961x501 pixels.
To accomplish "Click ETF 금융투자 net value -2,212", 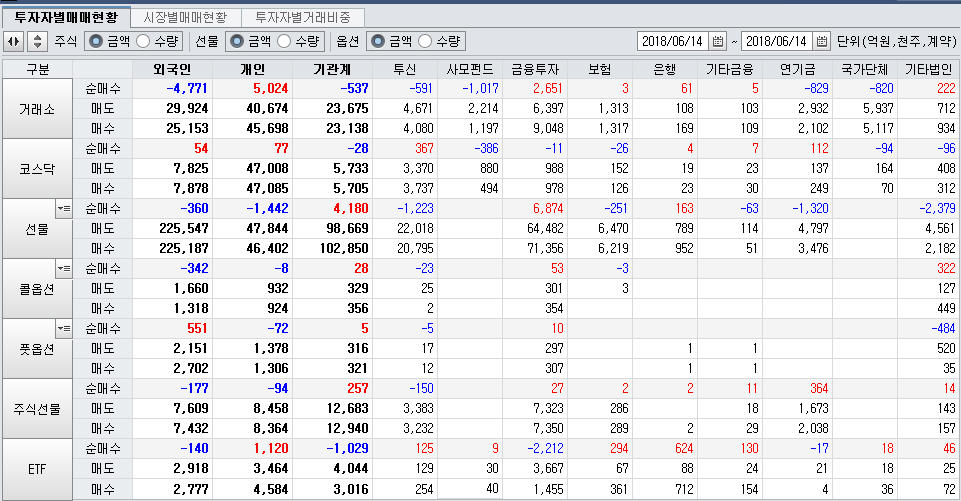I will (x=545, y=449).
